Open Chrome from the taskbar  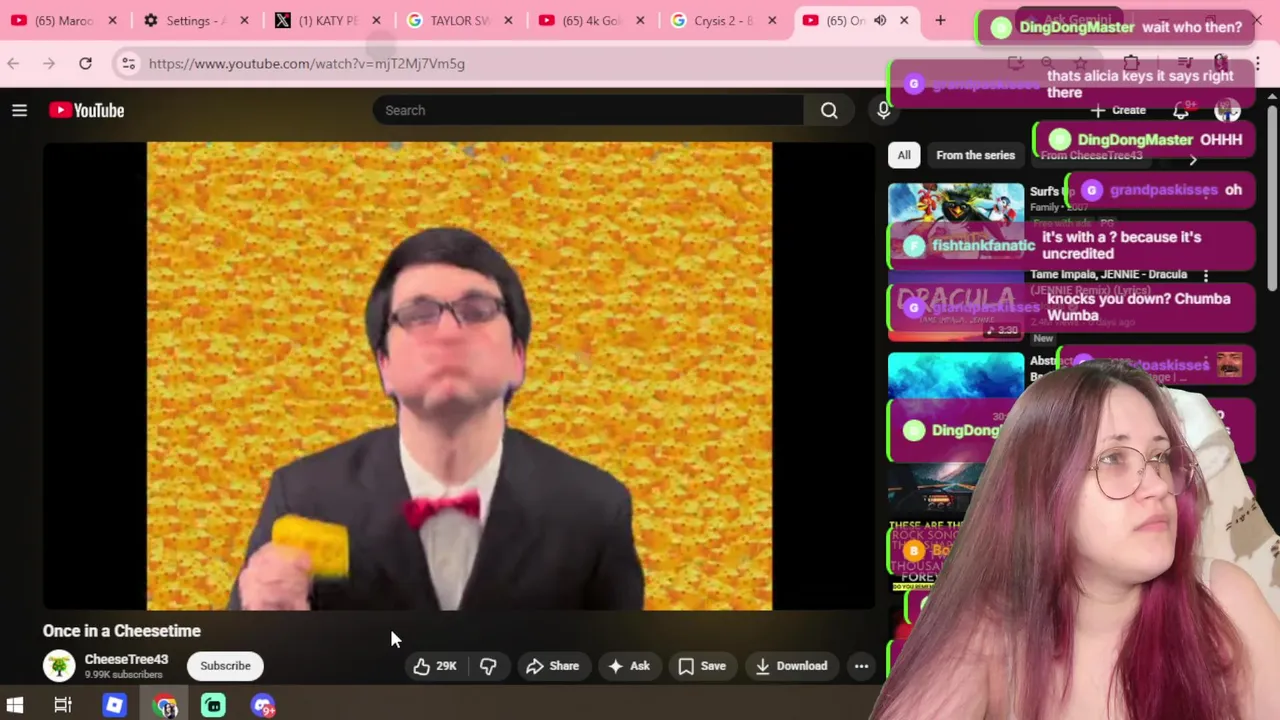(165, 705)
